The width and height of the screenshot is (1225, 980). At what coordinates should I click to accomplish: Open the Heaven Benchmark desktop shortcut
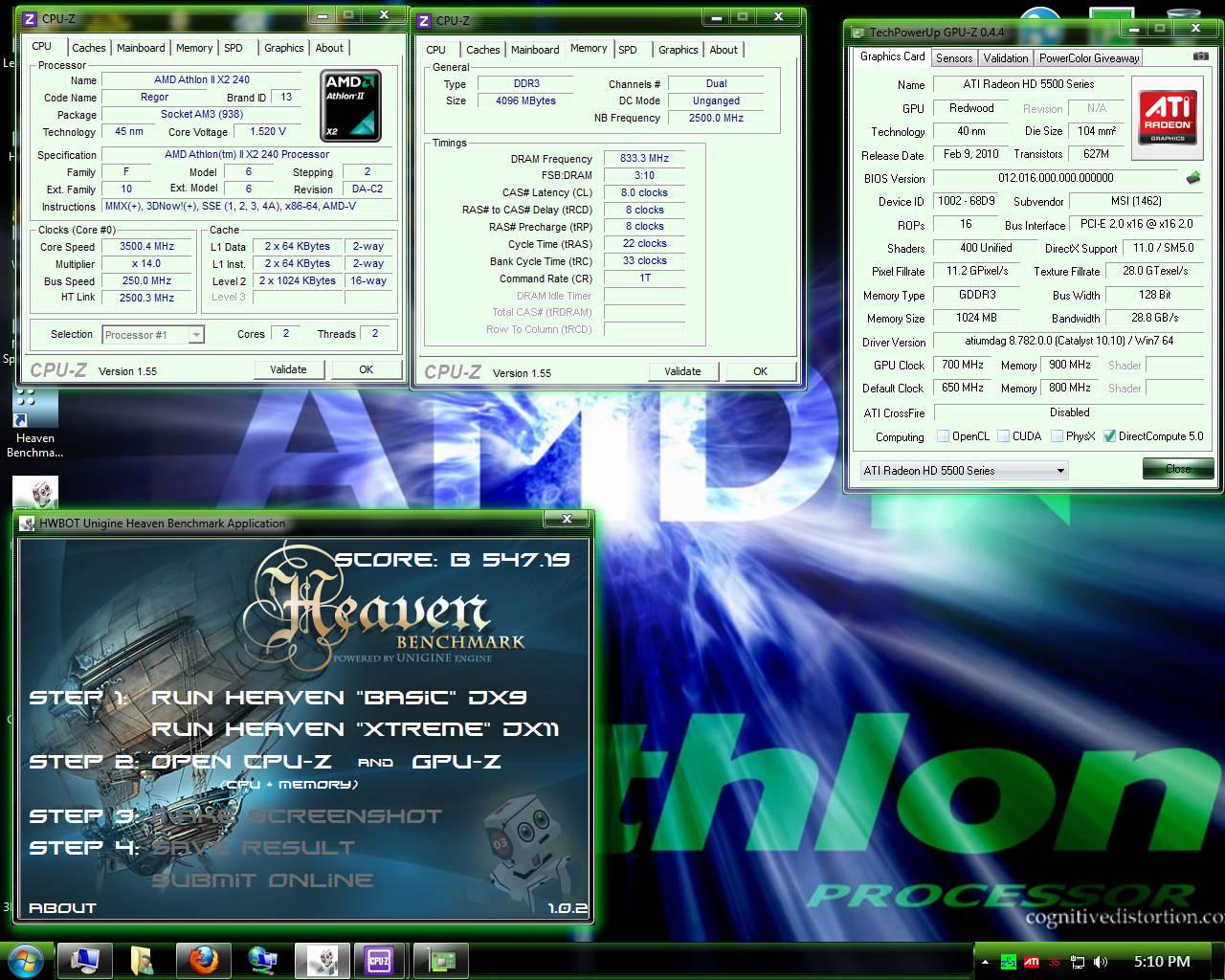tap(35, 423)
